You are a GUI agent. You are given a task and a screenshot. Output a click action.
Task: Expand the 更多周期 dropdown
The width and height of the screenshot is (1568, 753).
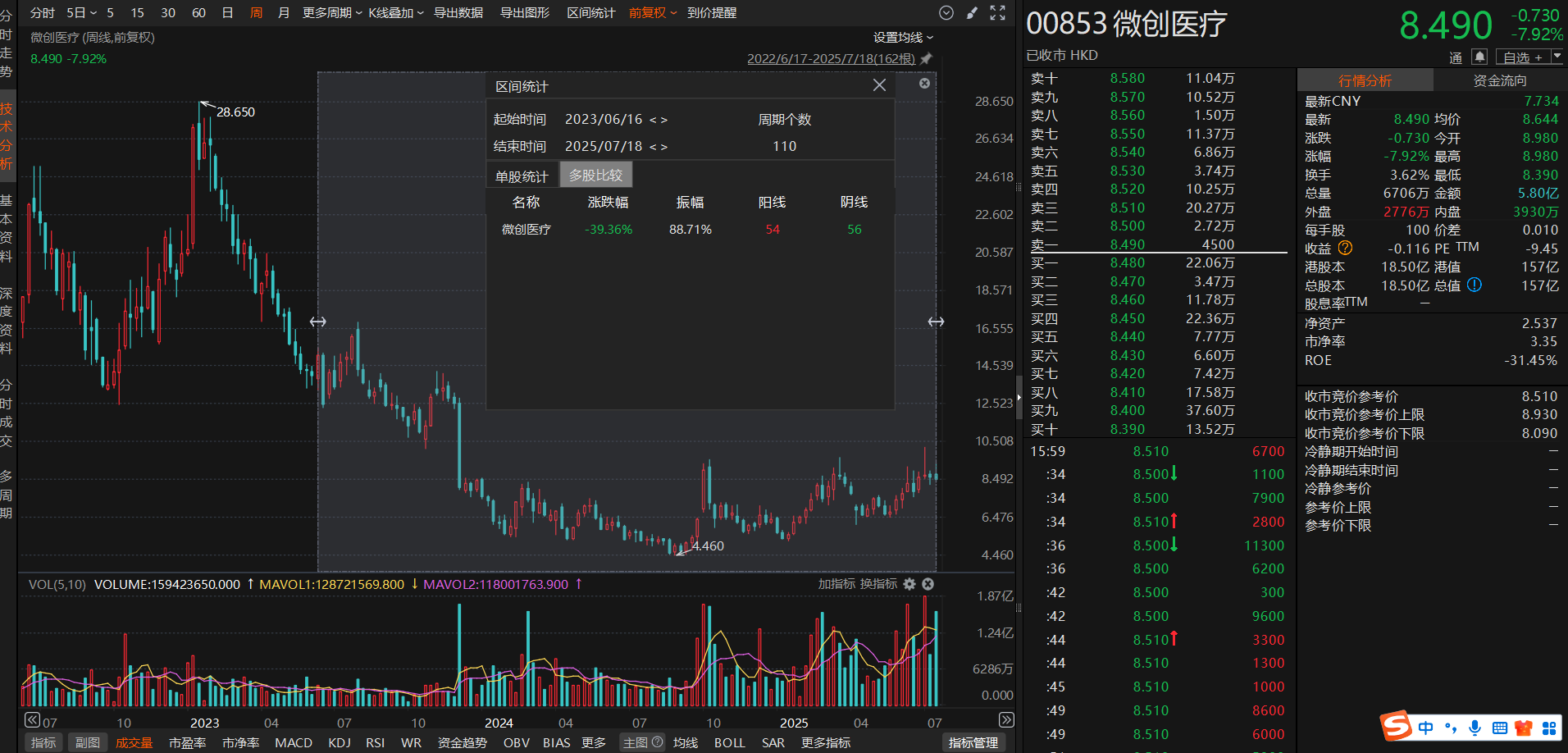tap(332, 13)
